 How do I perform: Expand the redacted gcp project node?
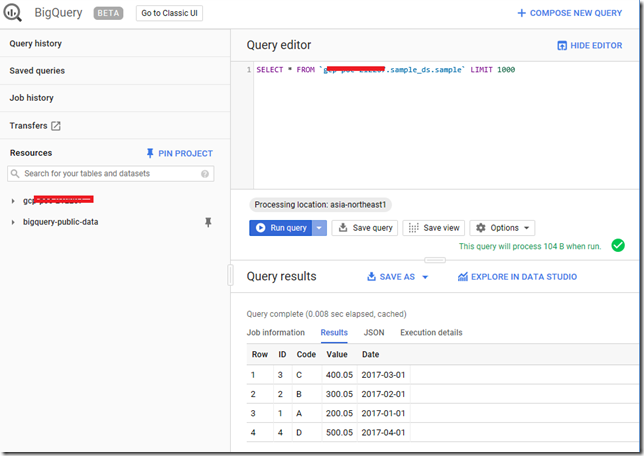coord(13,201)
